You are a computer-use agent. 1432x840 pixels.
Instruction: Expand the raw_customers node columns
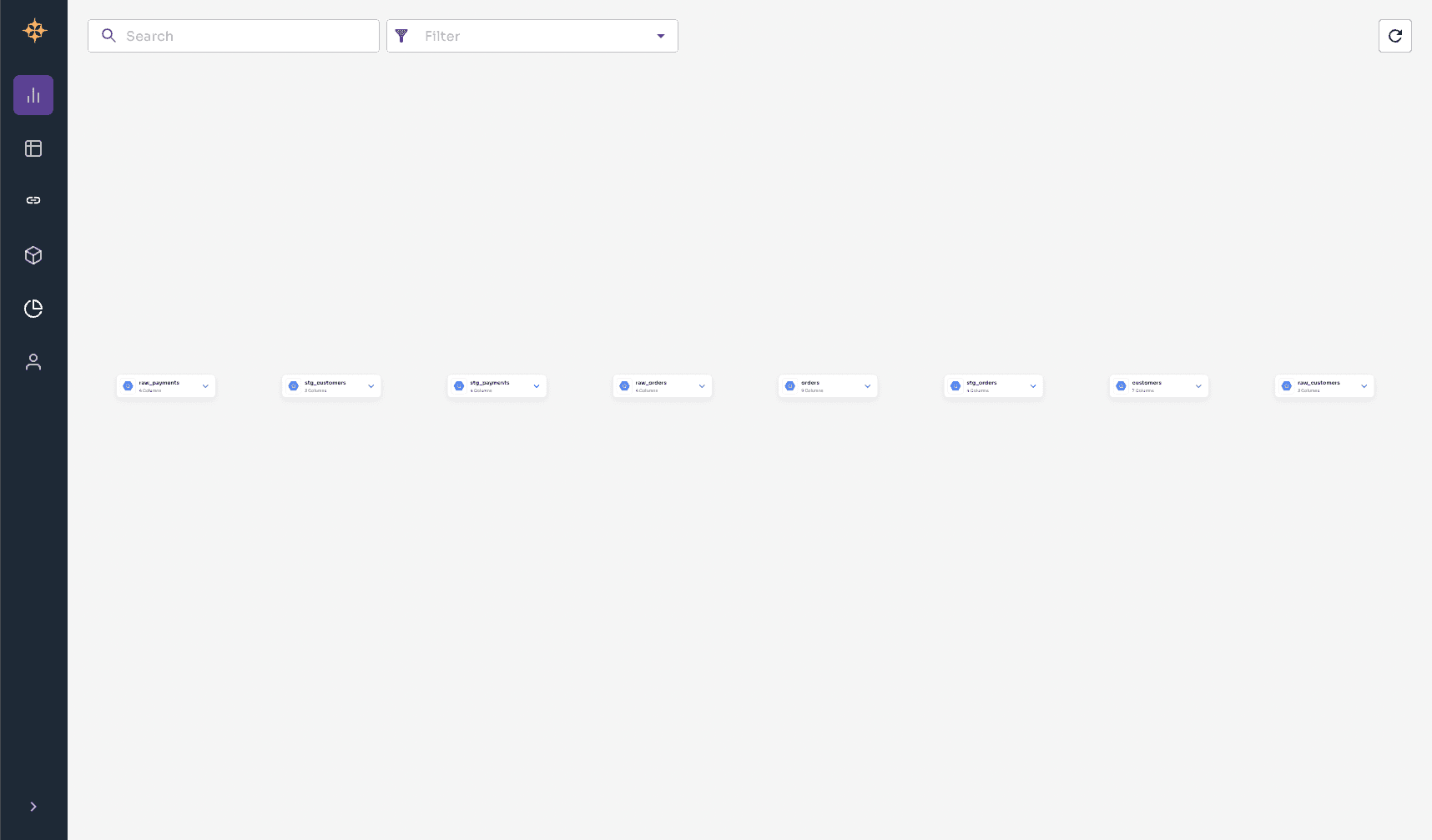tap(1362, 386)
